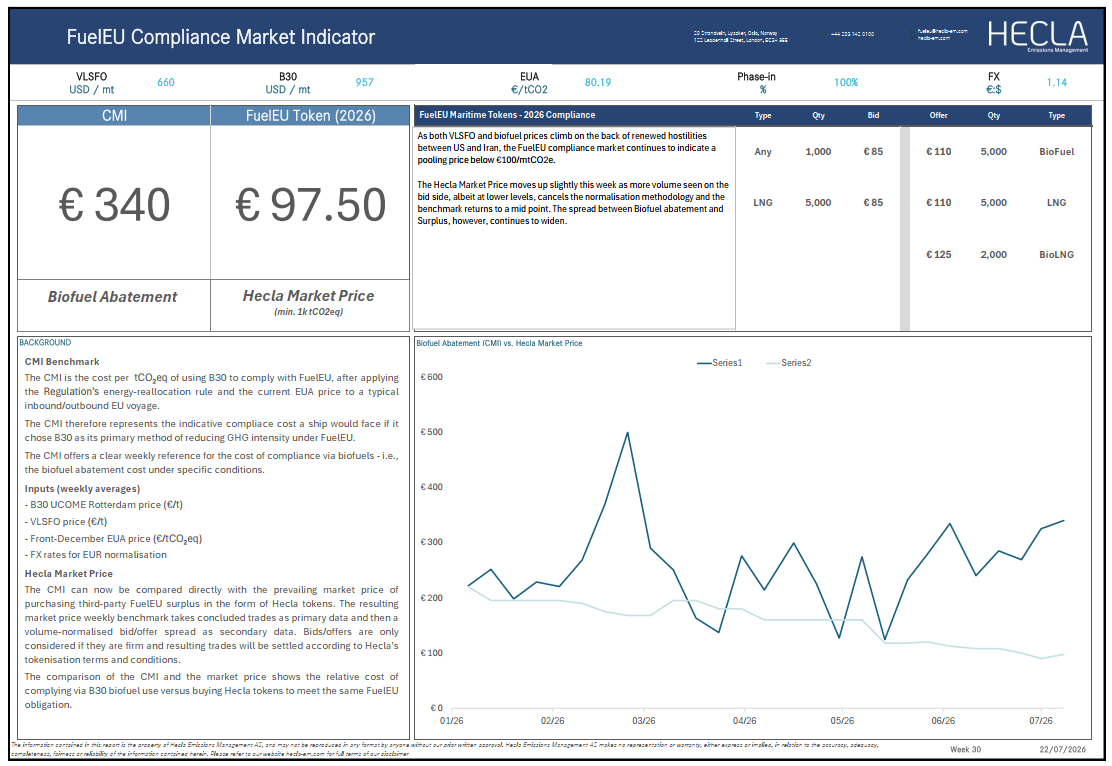Image resolution: width=1112 pixels, height=766 pixels.
Task: Click the € 300 y-axis label
Action: (x=431, y=542)
